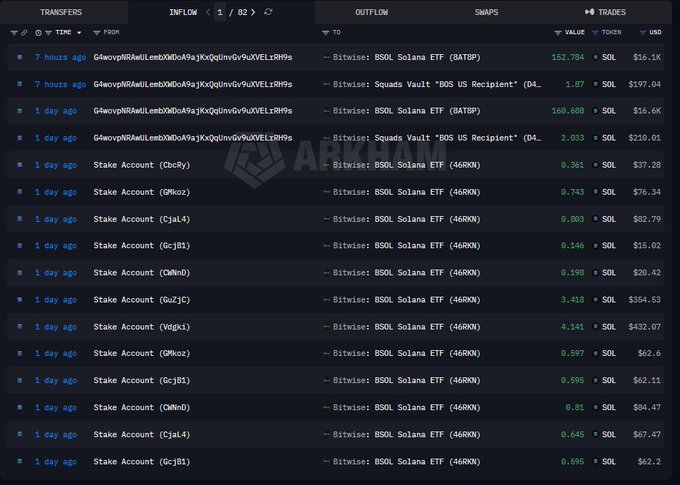
Task: Refresh the inflow transfers list
Action: tap(268, 12)
